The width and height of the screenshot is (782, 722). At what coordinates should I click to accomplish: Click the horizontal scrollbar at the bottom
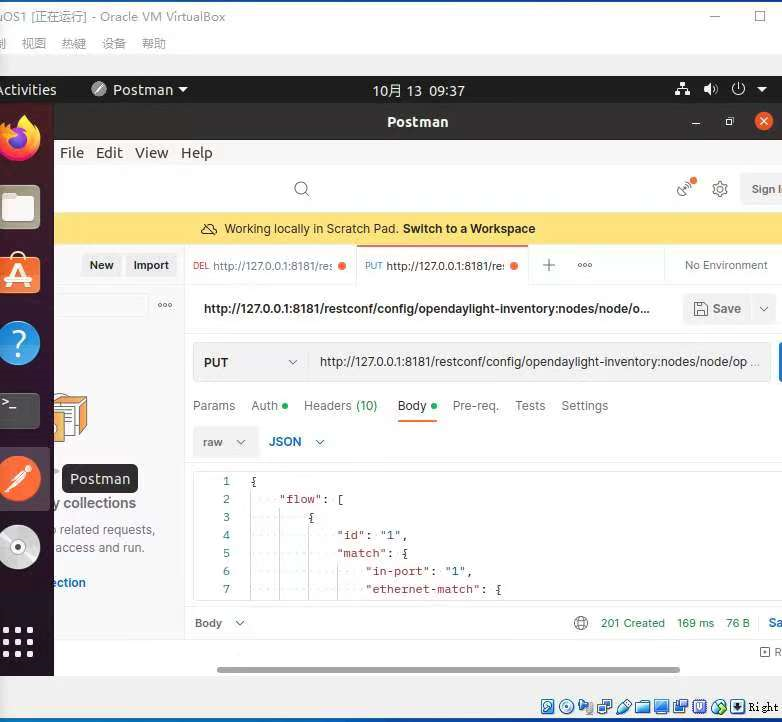(x=448, y=670)
